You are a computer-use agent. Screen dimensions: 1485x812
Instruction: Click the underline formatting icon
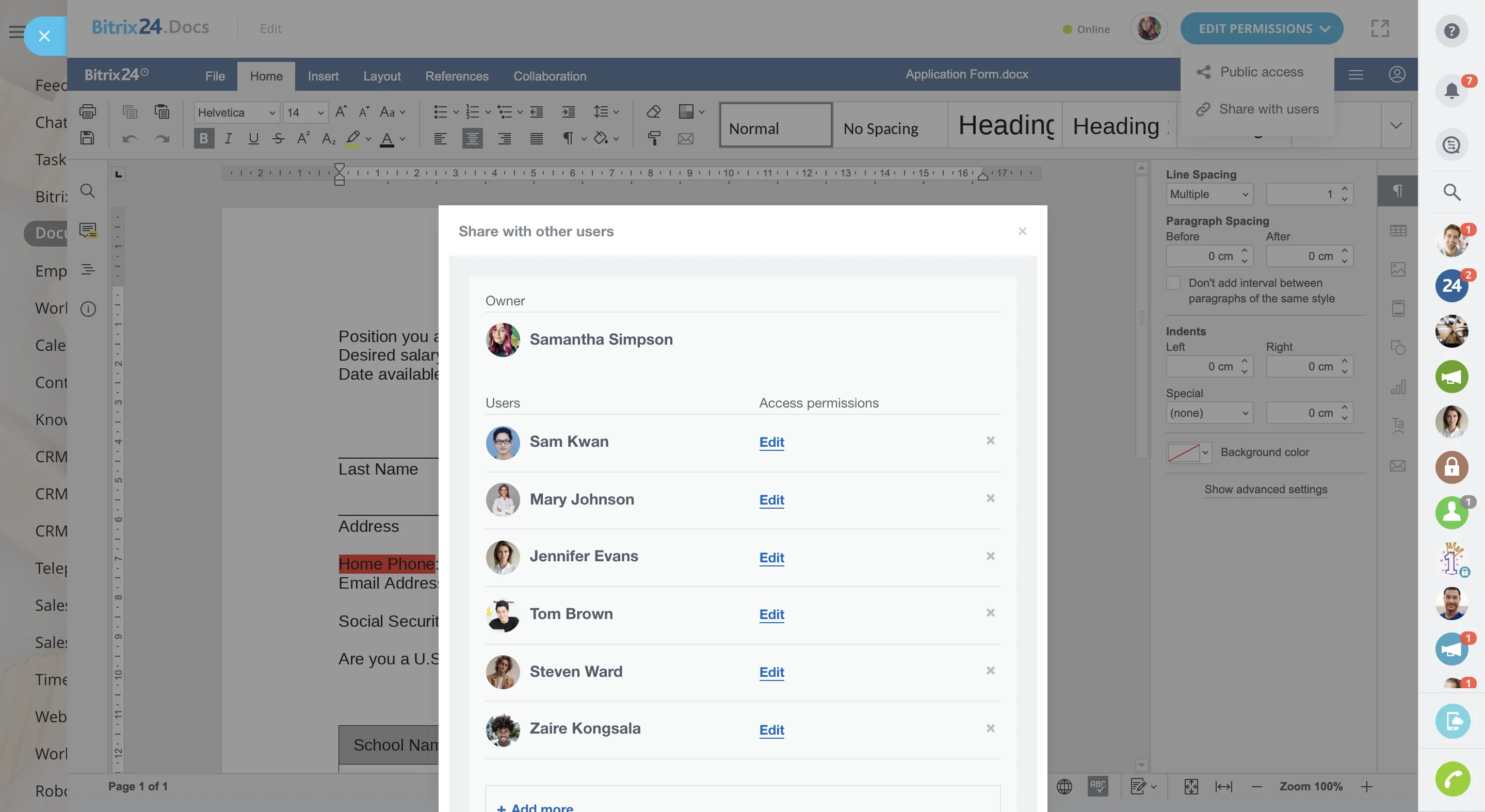coord(253,138)
